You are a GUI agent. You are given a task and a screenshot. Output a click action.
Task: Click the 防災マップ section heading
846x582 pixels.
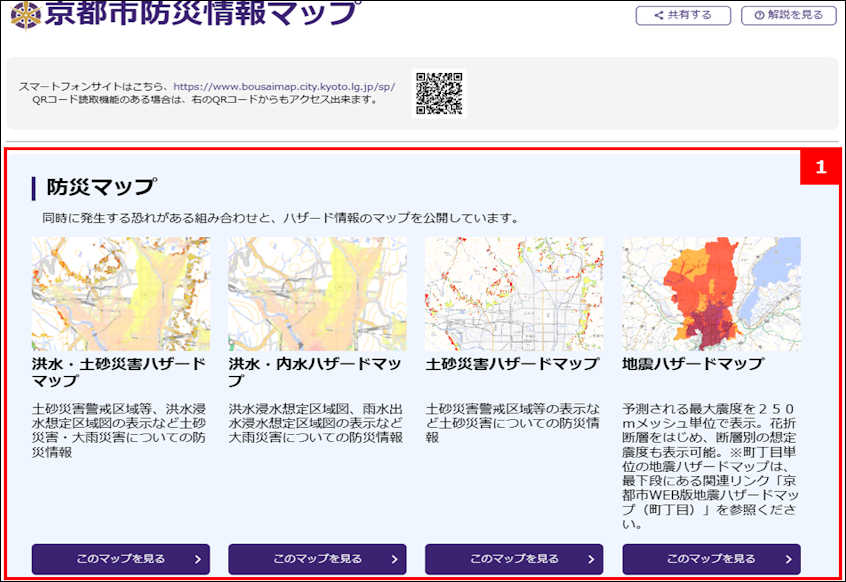click(x=101, y=187)
